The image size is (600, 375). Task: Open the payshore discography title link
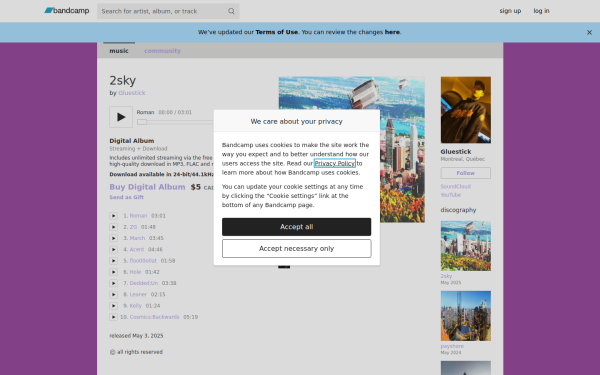pyautogui.click(x=452, y=346)
